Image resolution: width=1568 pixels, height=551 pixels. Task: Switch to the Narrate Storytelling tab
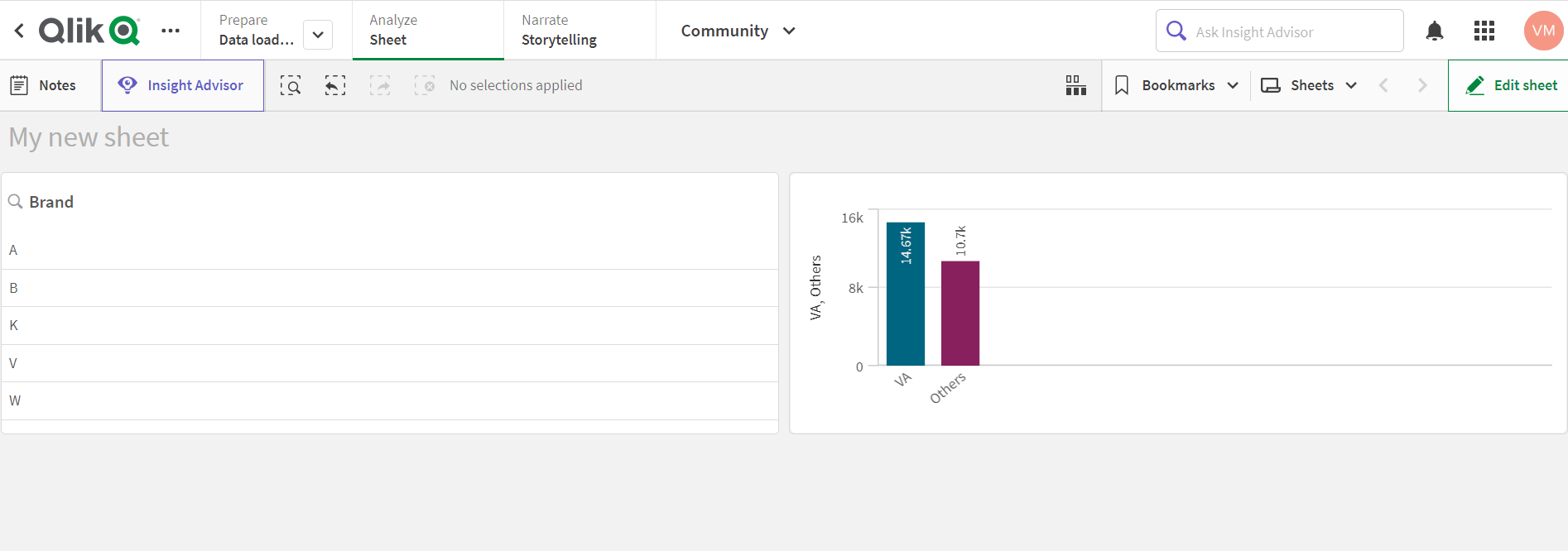579,31
